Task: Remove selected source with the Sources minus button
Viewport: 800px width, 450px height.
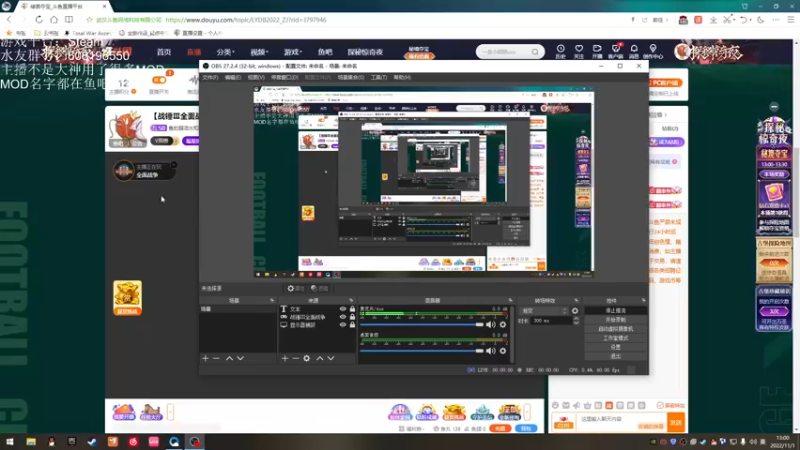Action: coord(295,359)
